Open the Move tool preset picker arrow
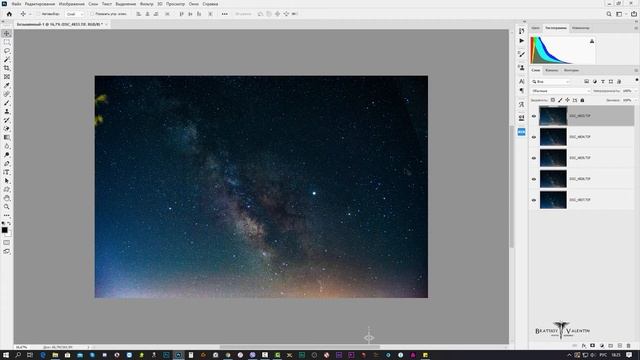The image size is (640, 360). [30, 14]
